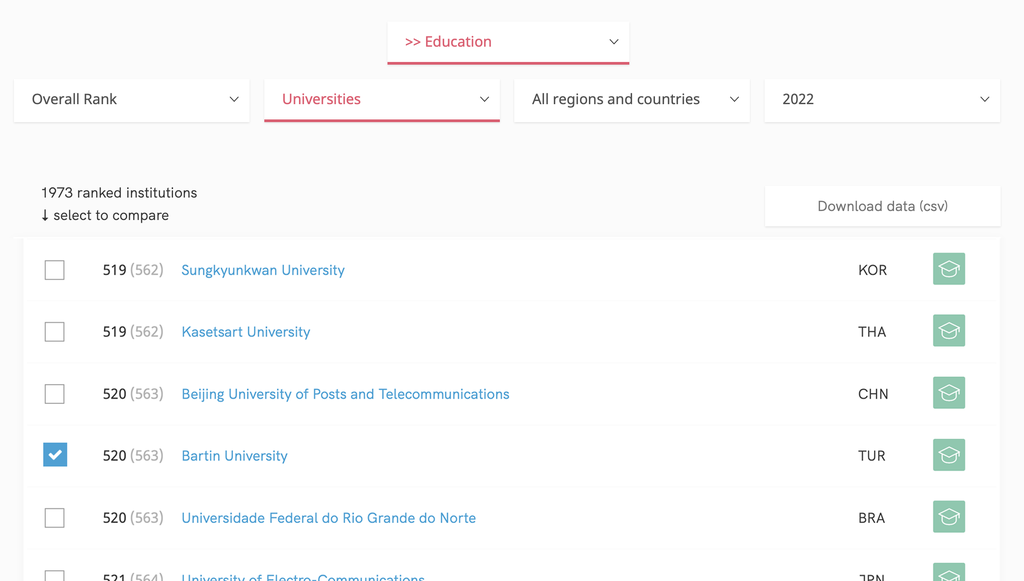Click graduation cap icon for Sungkyunkwan University

[x=949, y=269]
